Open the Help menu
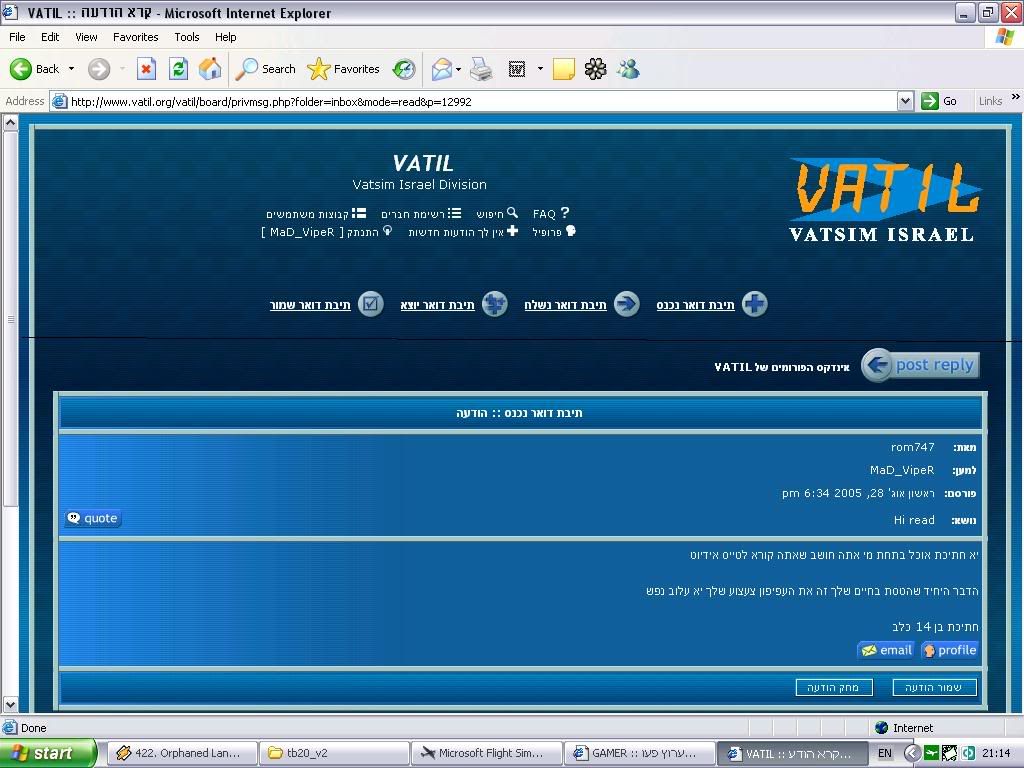The height and width of the screenshot is (768, 1024). coord(225,37)
